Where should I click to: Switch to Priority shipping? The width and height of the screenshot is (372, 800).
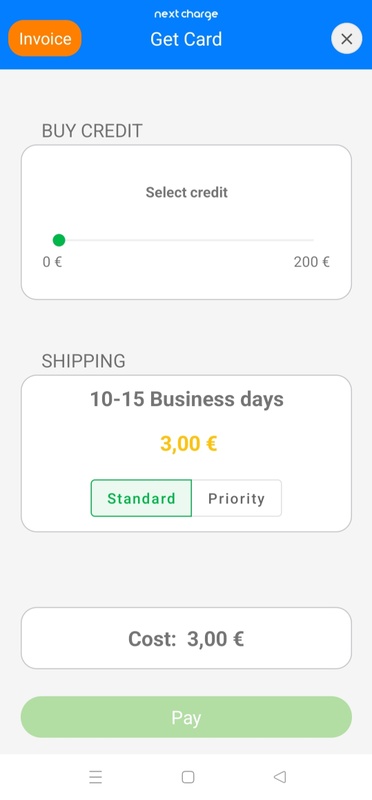click(237, 498)
